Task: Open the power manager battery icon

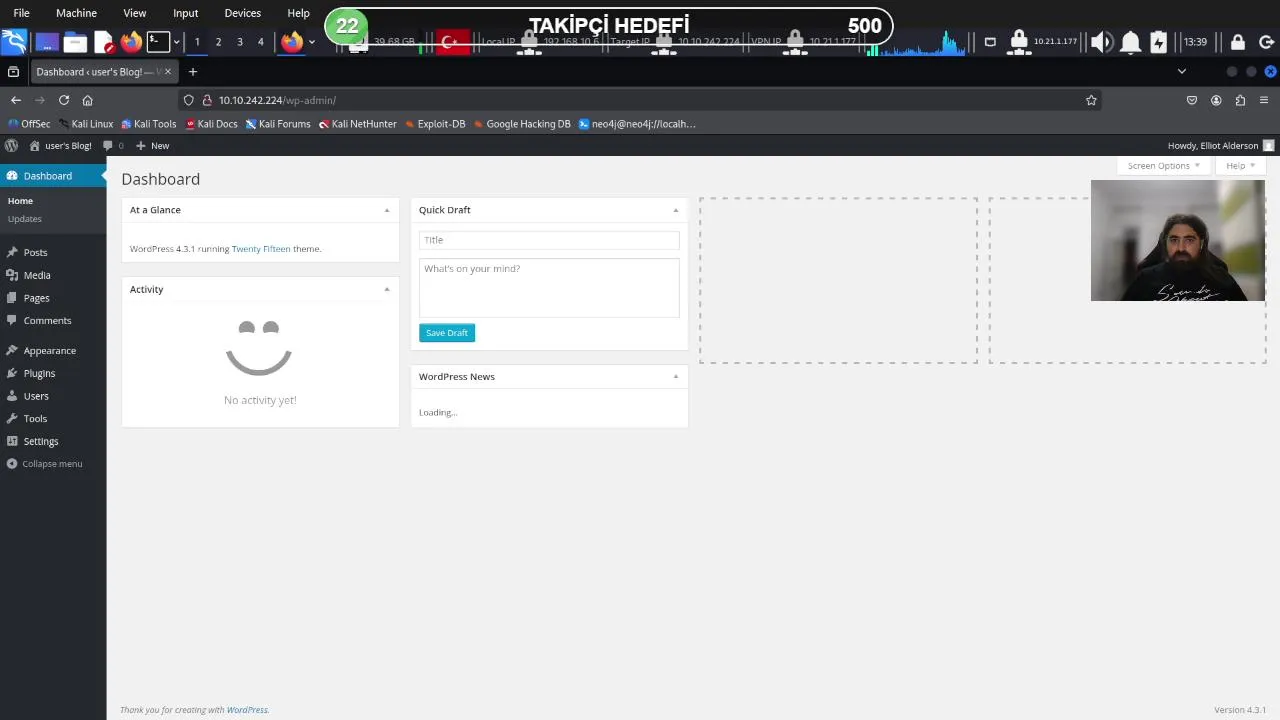Action: (x=1158, y=42)
